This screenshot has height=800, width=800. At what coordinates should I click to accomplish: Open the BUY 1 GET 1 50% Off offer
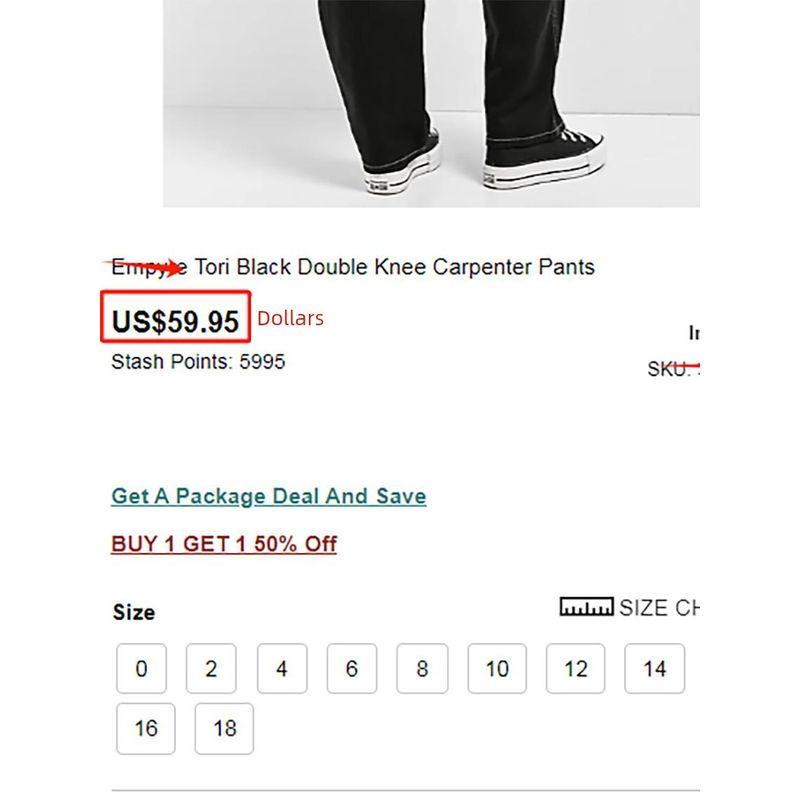pyautogui.click(x=224, y=544)
